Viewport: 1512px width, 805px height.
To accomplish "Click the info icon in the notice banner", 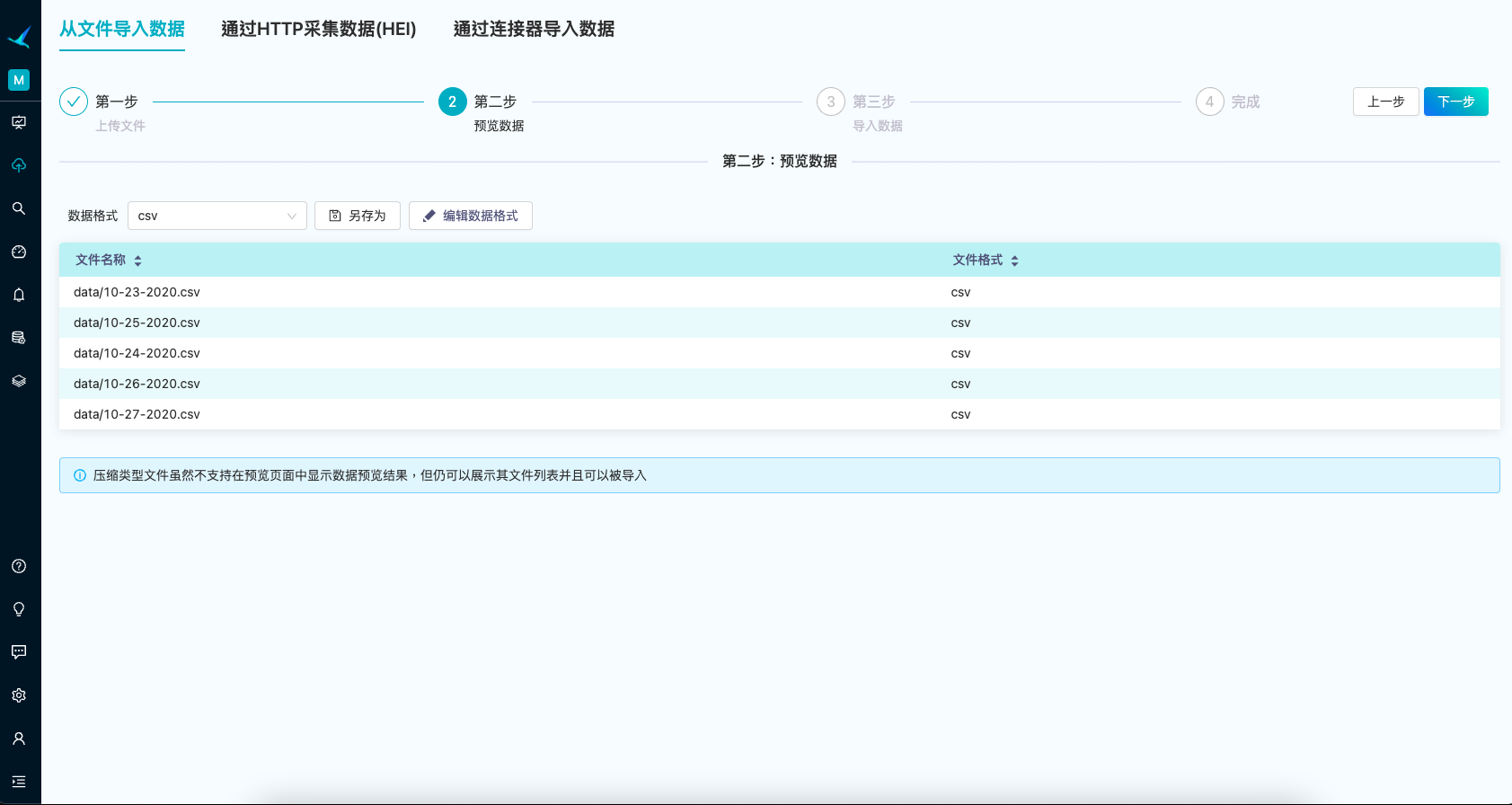I will [x=80, y=475].
